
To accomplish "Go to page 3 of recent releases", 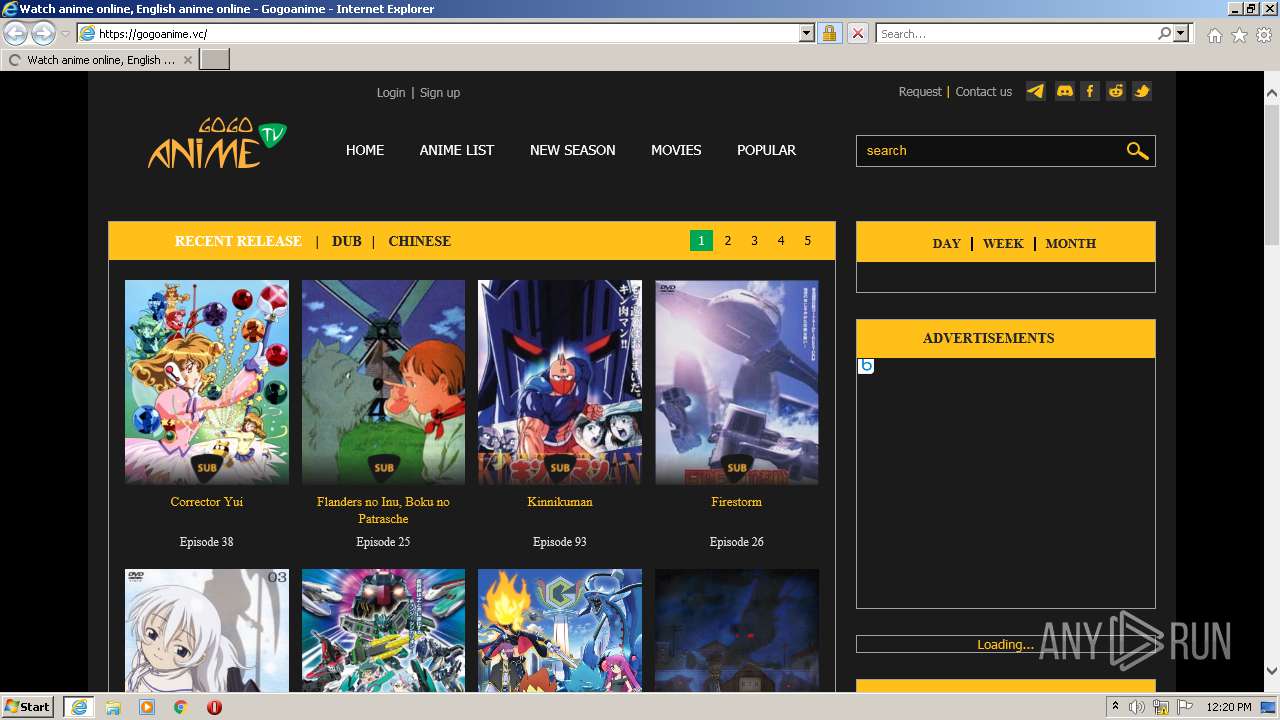I will point(754,241).
